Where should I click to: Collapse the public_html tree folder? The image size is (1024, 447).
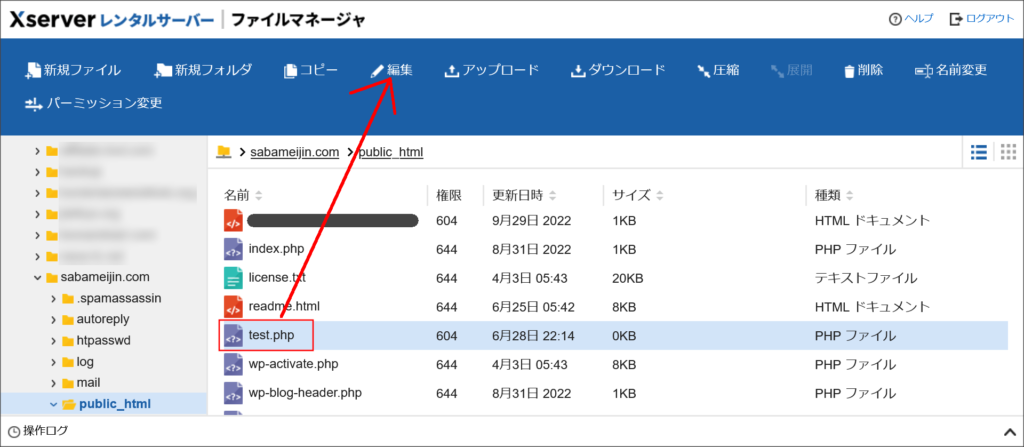point(54,405)
